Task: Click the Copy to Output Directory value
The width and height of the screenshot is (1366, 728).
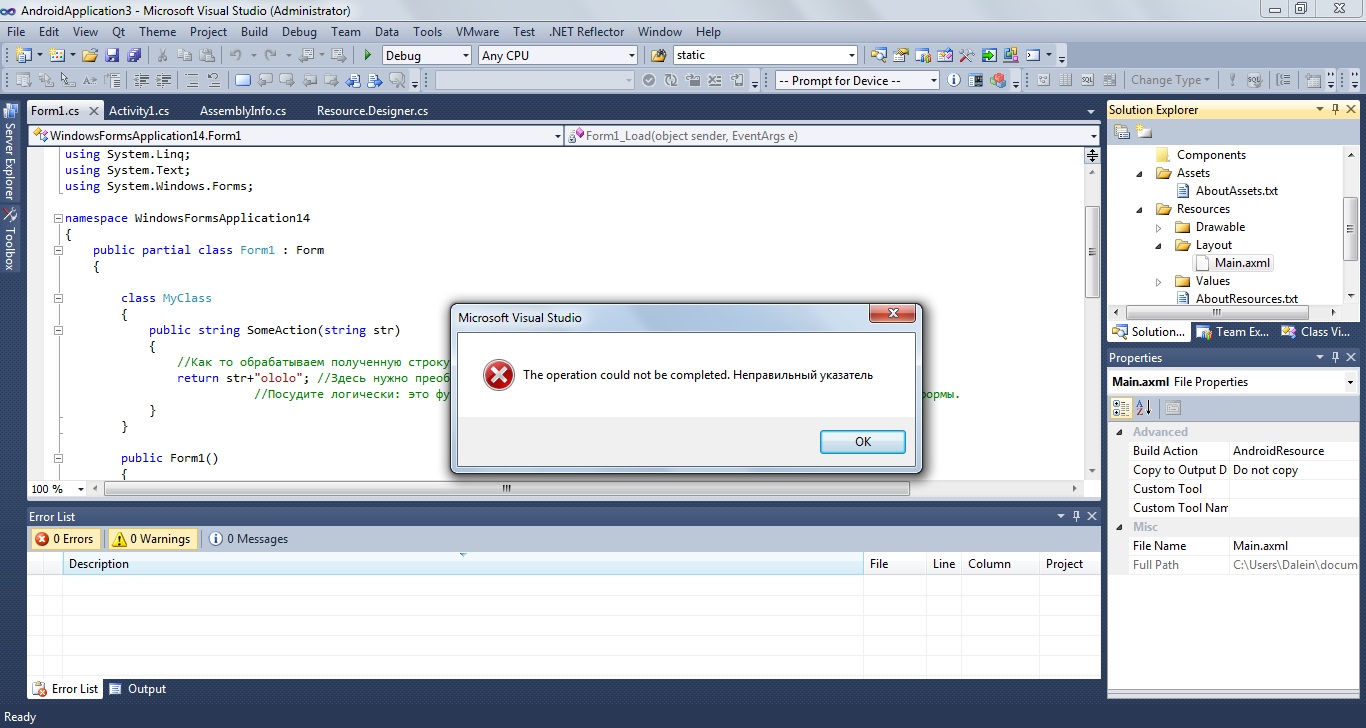Action: tap(1294, 470)
